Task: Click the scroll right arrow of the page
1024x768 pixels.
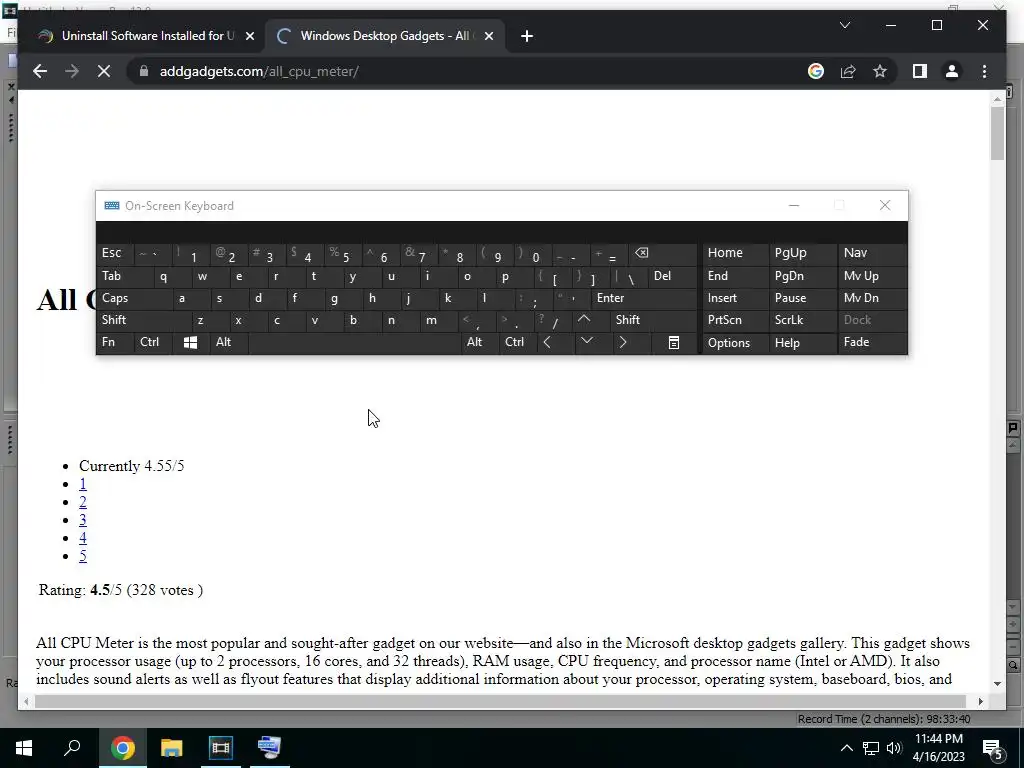Action: 980,701
